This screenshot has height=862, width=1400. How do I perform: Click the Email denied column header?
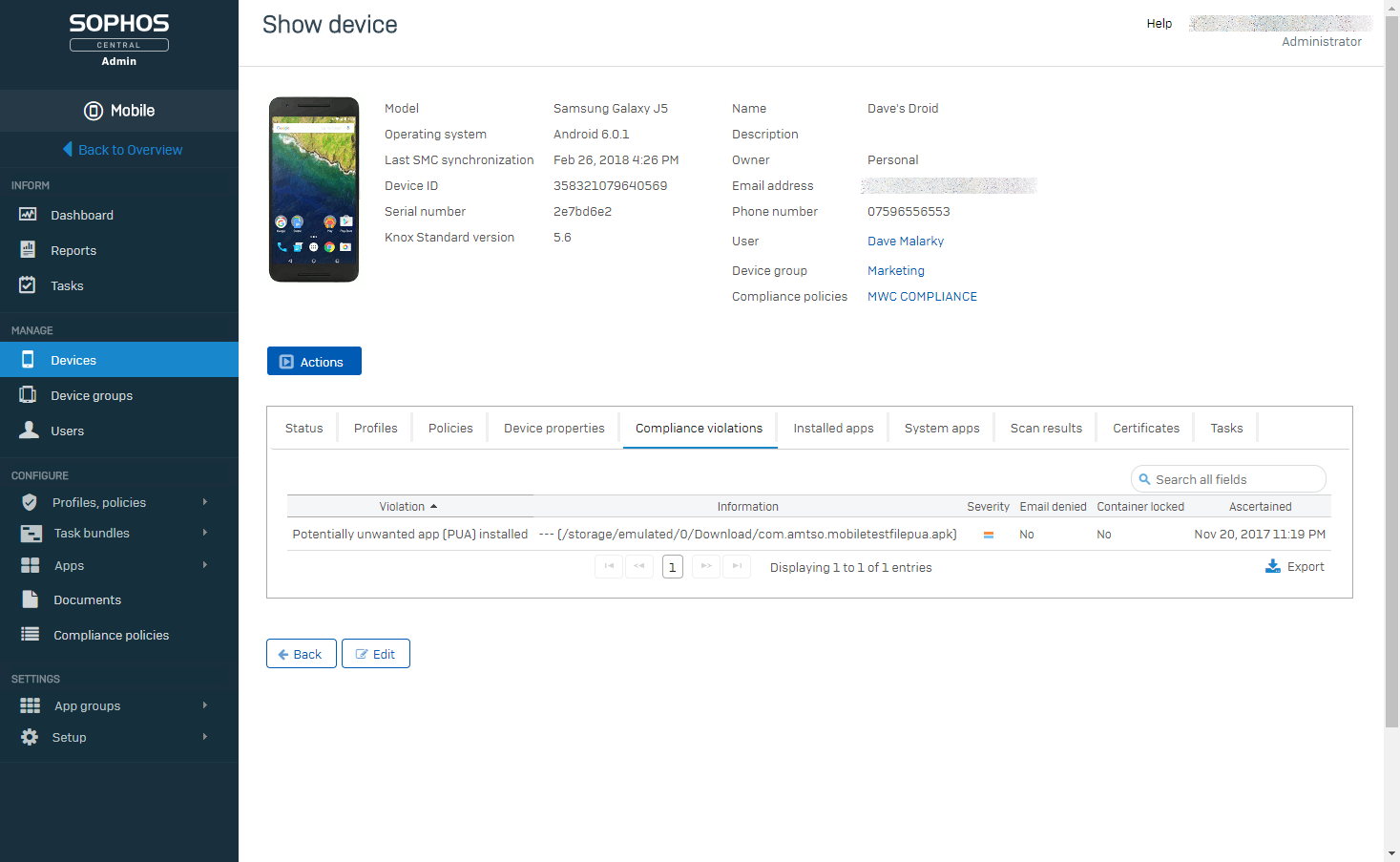(x=1053, y=506)
